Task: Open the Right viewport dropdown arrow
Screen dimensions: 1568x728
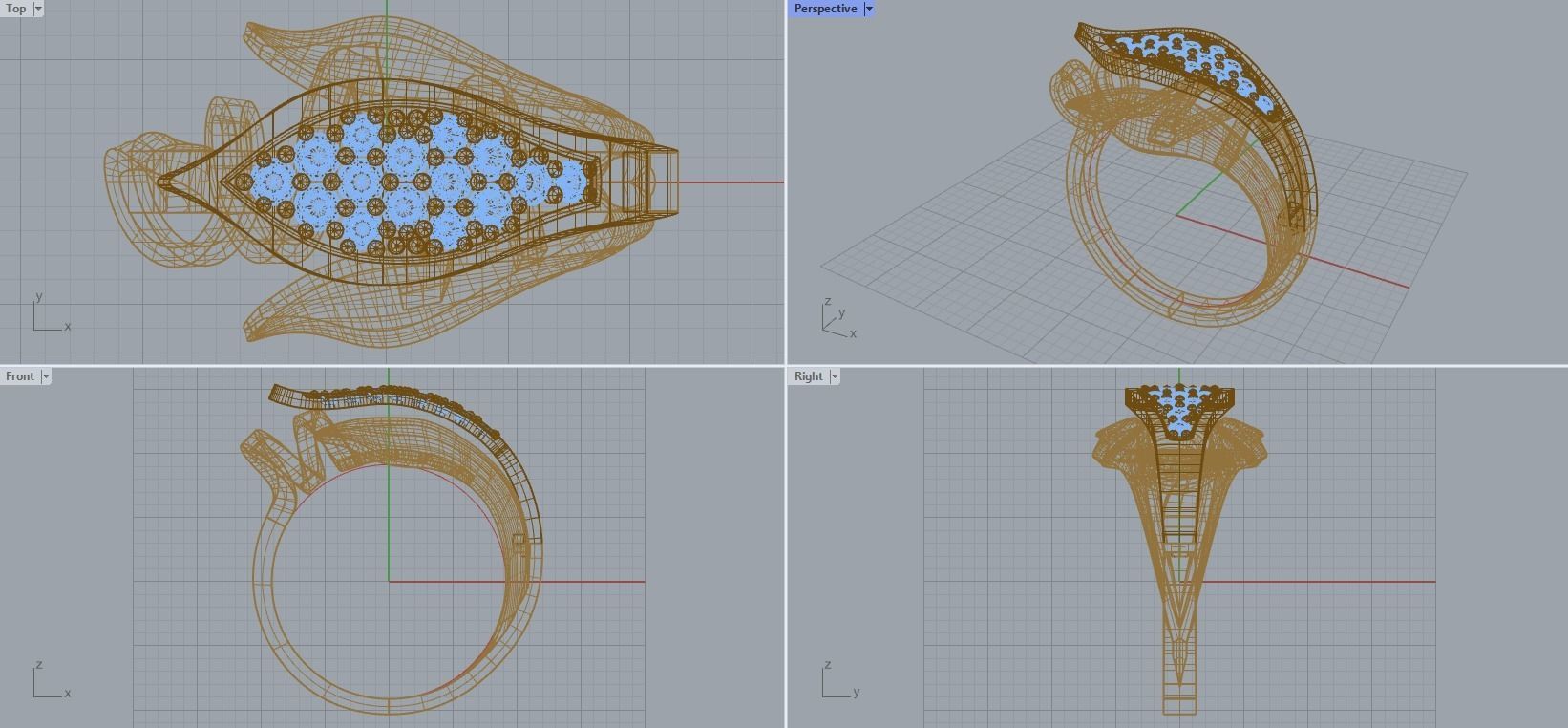Action: (x=835, y=376)
